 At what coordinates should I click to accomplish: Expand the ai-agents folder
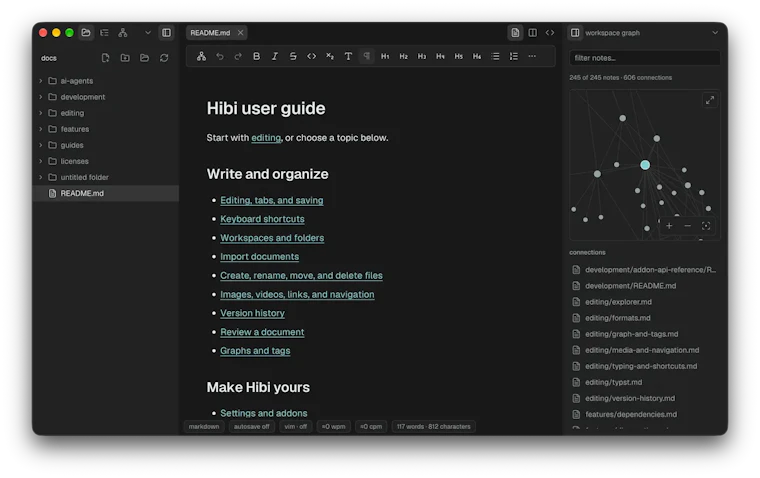(41, 81)
